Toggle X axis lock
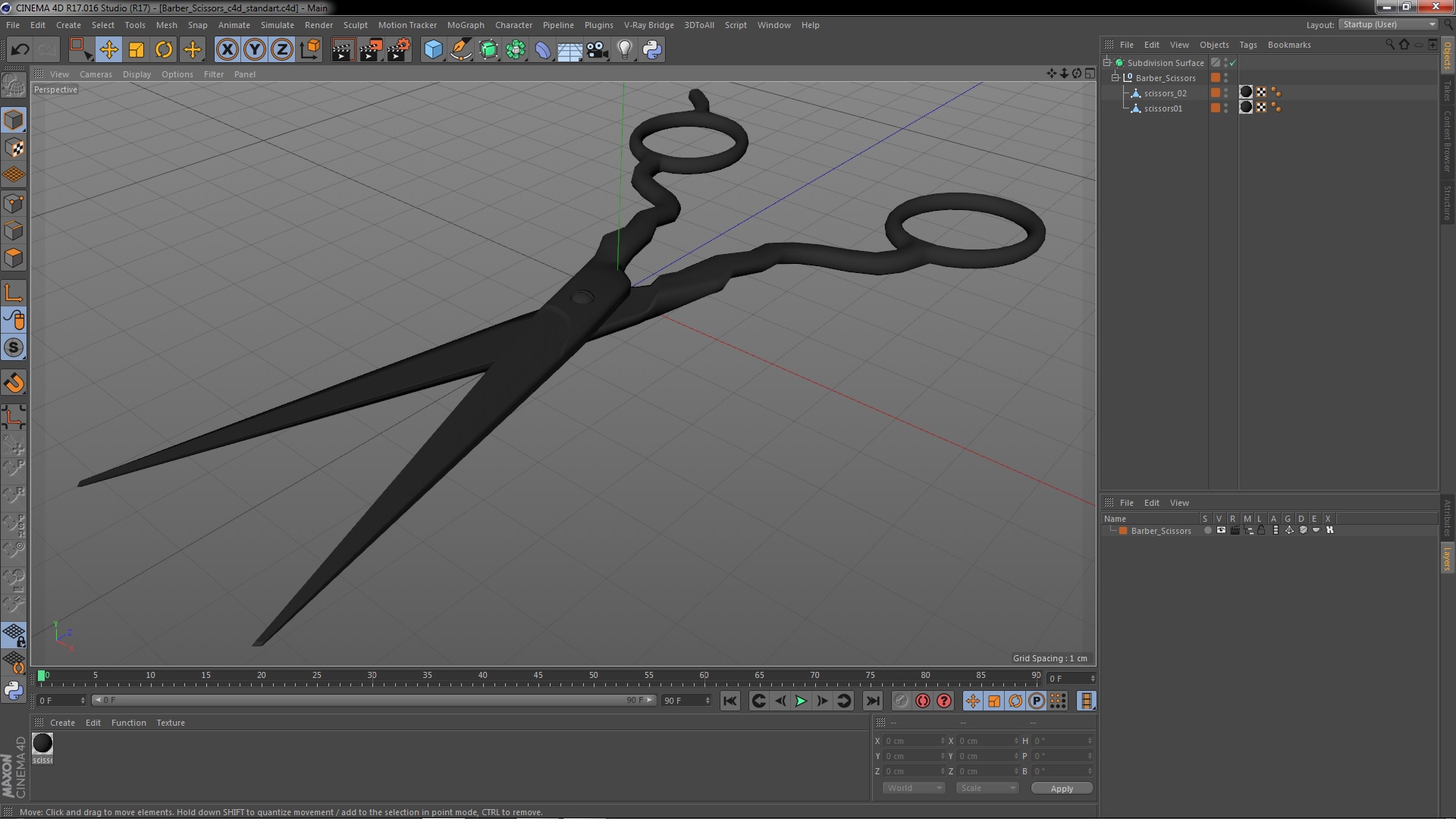1456x819 pixels. (227, 50)
